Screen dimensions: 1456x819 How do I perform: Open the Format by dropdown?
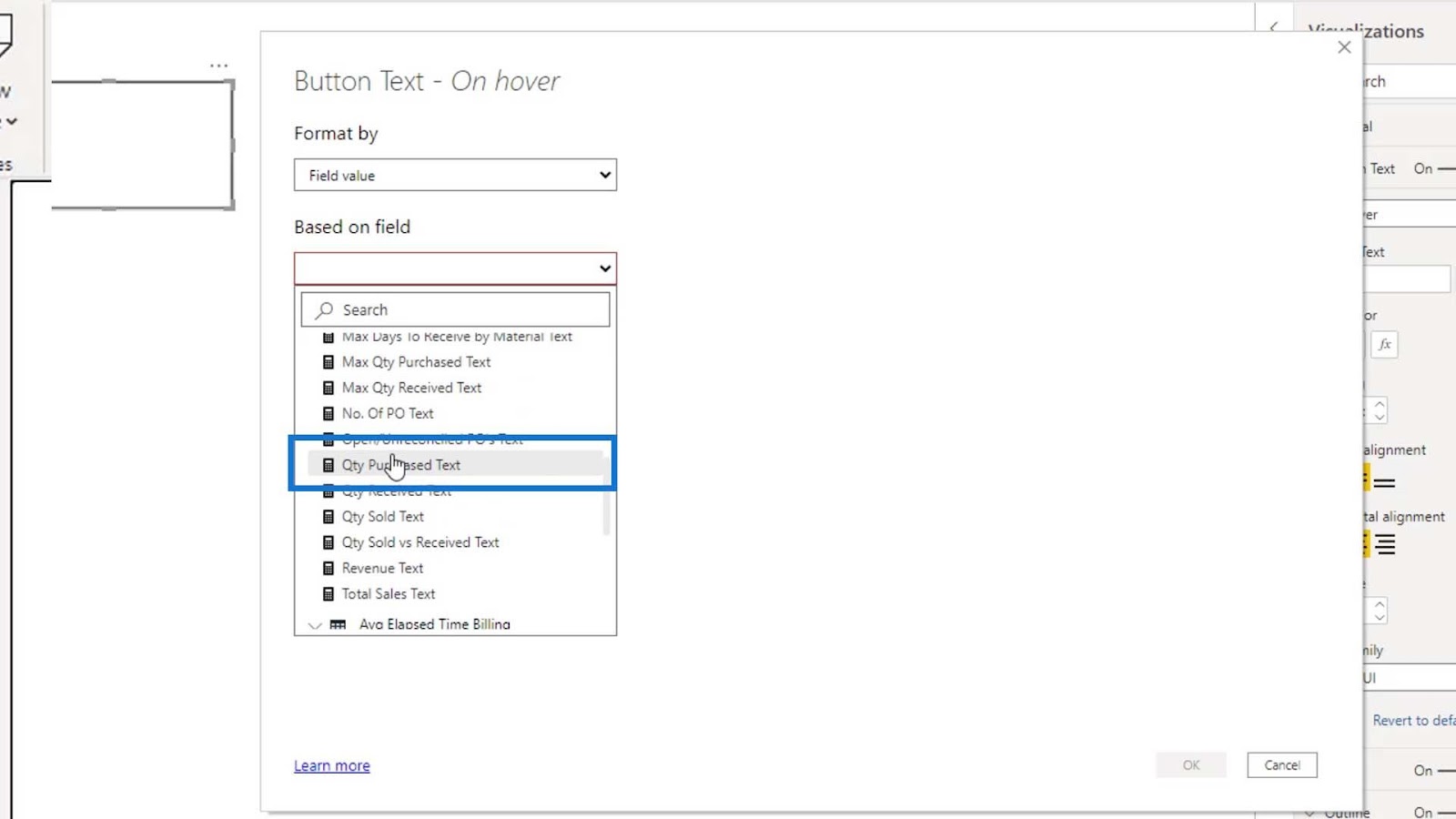455,176
